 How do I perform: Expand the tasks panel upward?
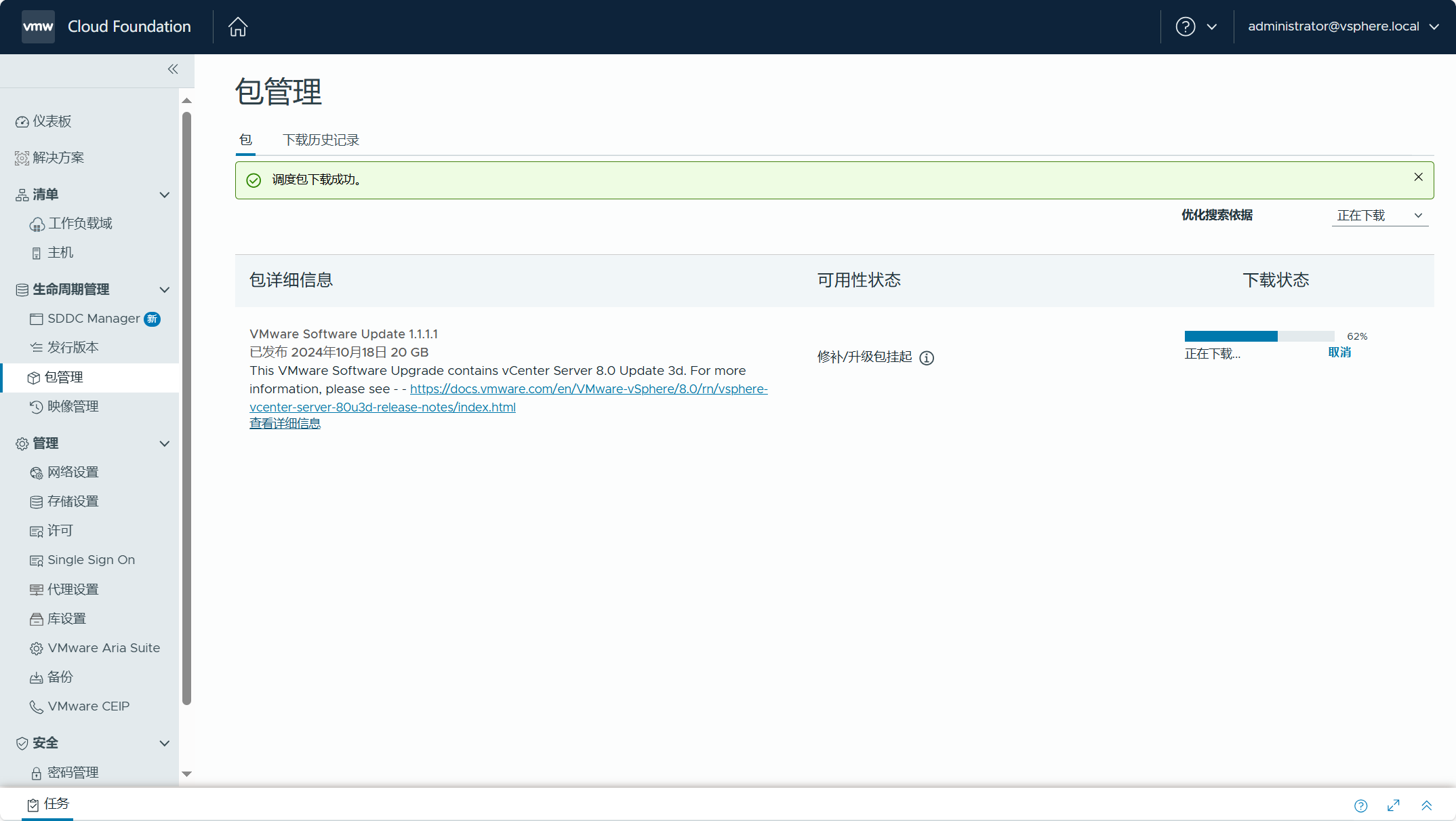[x=1426, y=805]
